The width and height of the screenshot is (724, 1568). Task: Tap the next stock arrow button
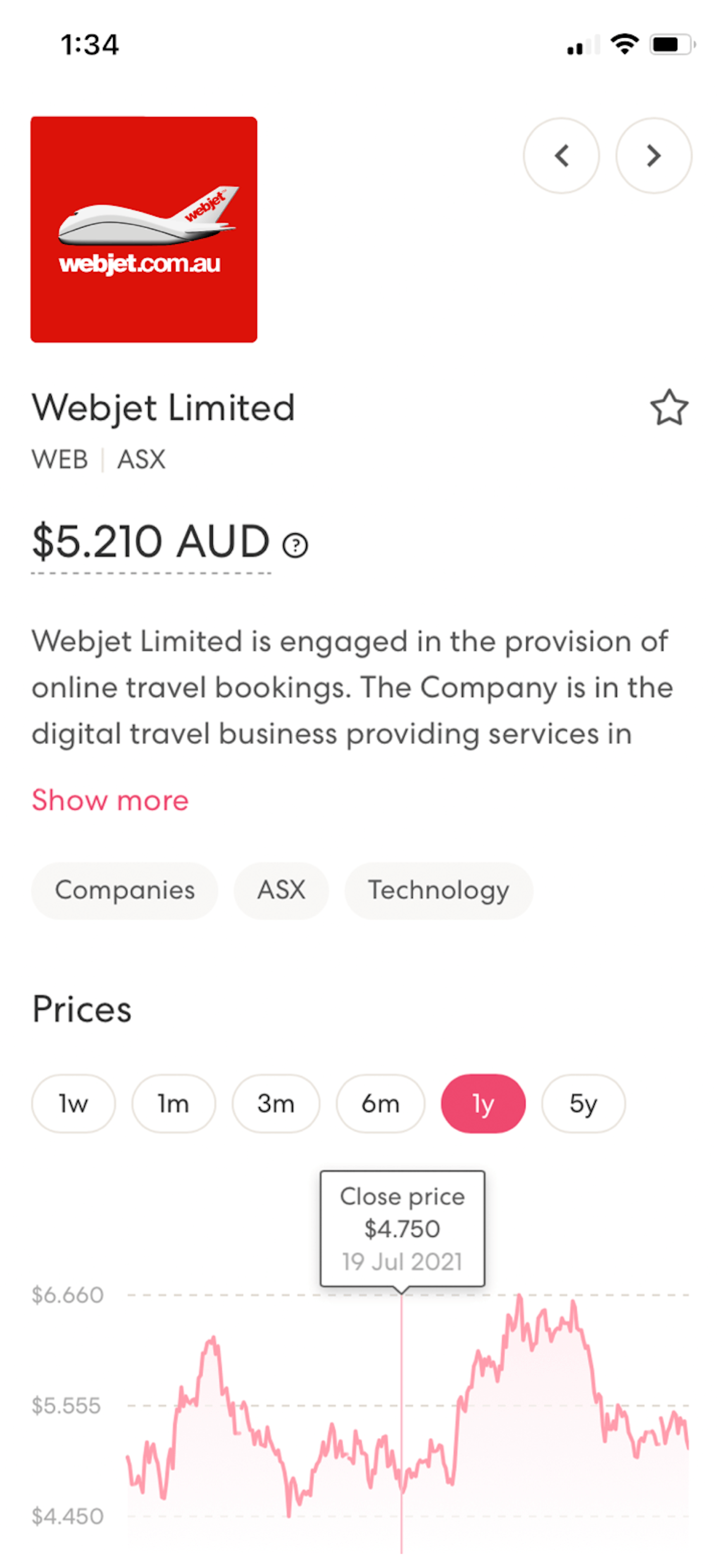[x=654, y=156]
